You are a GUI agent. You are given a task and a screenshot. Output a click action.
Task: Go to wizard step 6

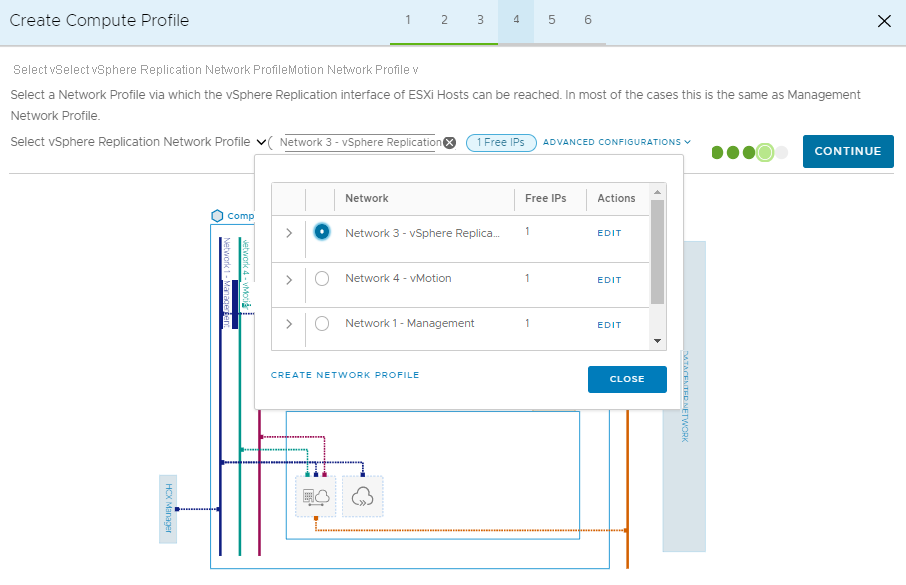[588, 20]
